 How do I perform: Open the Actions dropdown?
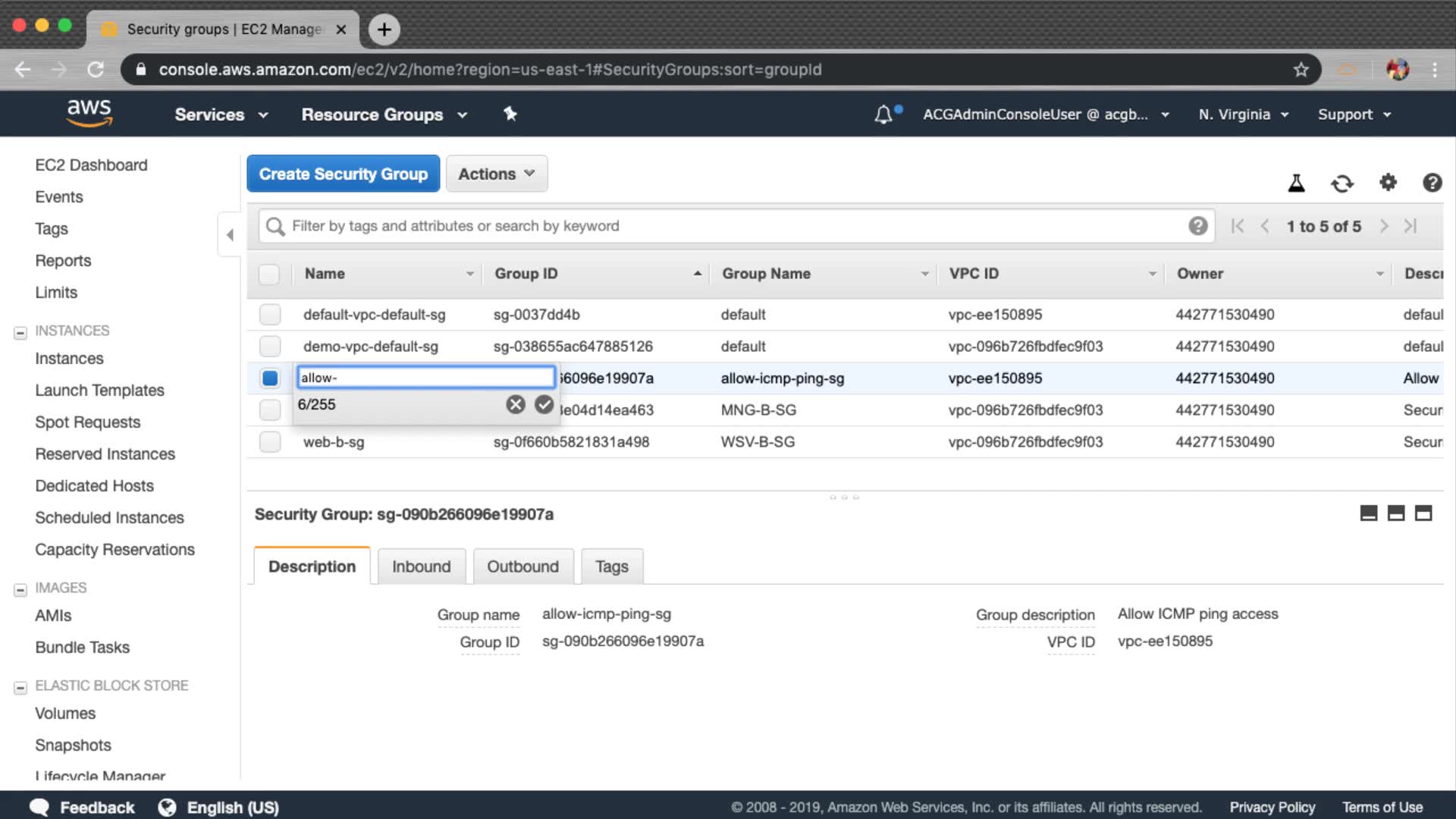click(497, 174)
